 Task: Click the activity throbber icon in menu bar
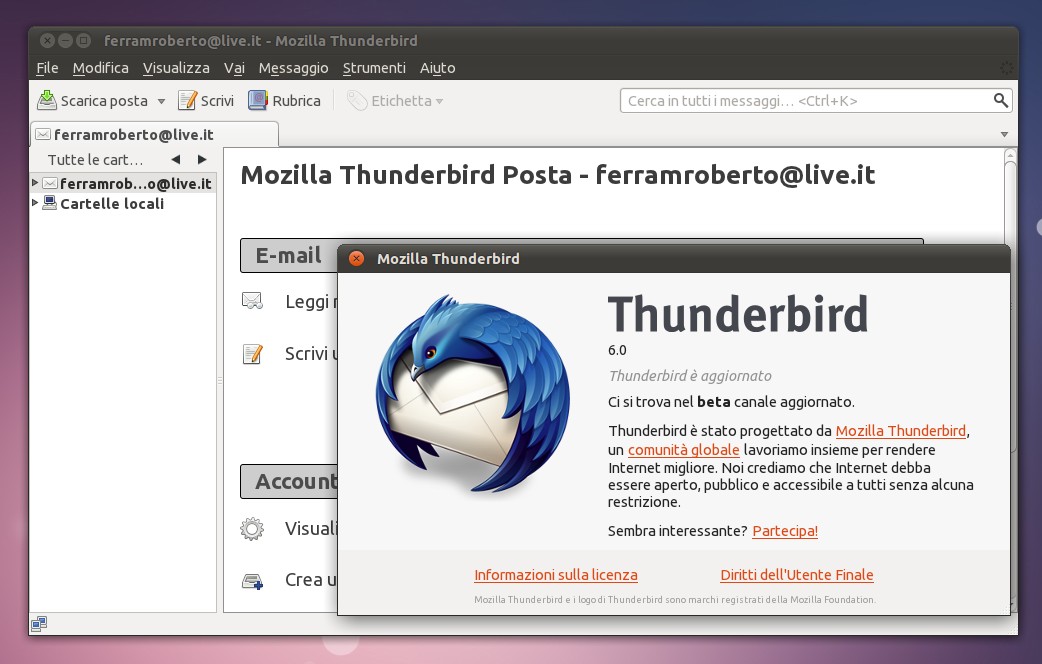(x=1007, y=68)
